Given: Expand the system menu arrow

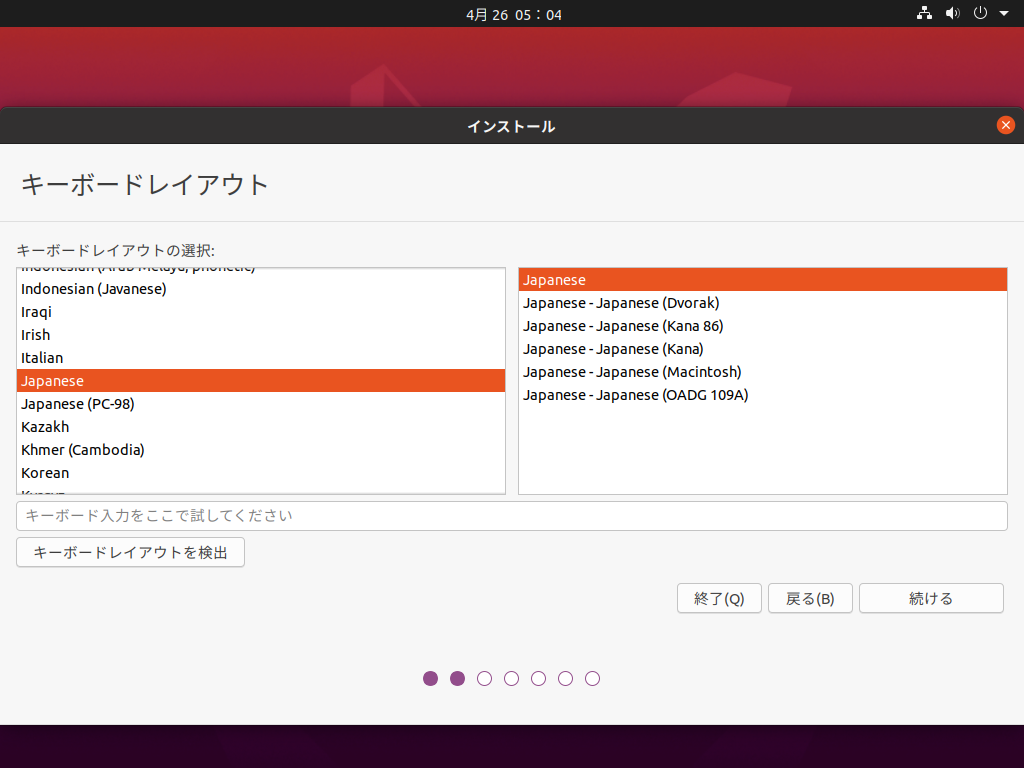Looking at the screenshot, I should point(1004,13).
